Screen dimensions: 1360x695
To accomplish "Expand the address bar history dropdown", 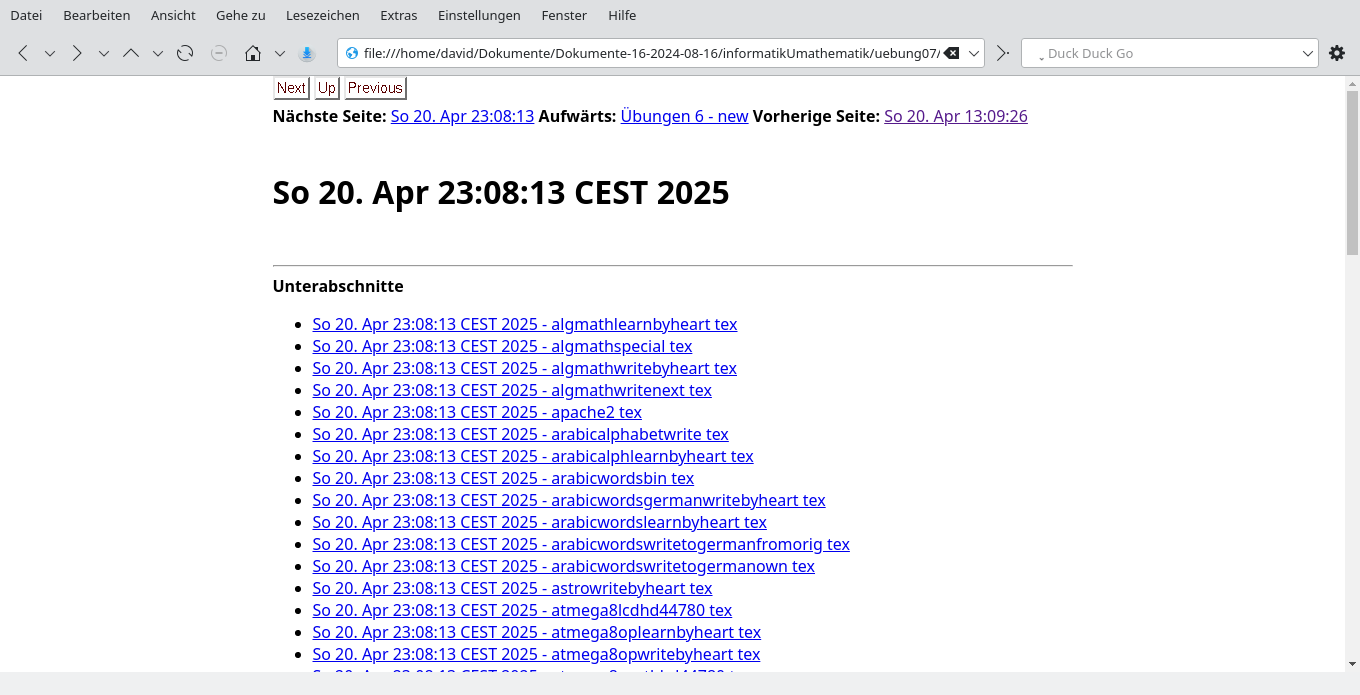I will pyautogui.click(x=974, y=53).
